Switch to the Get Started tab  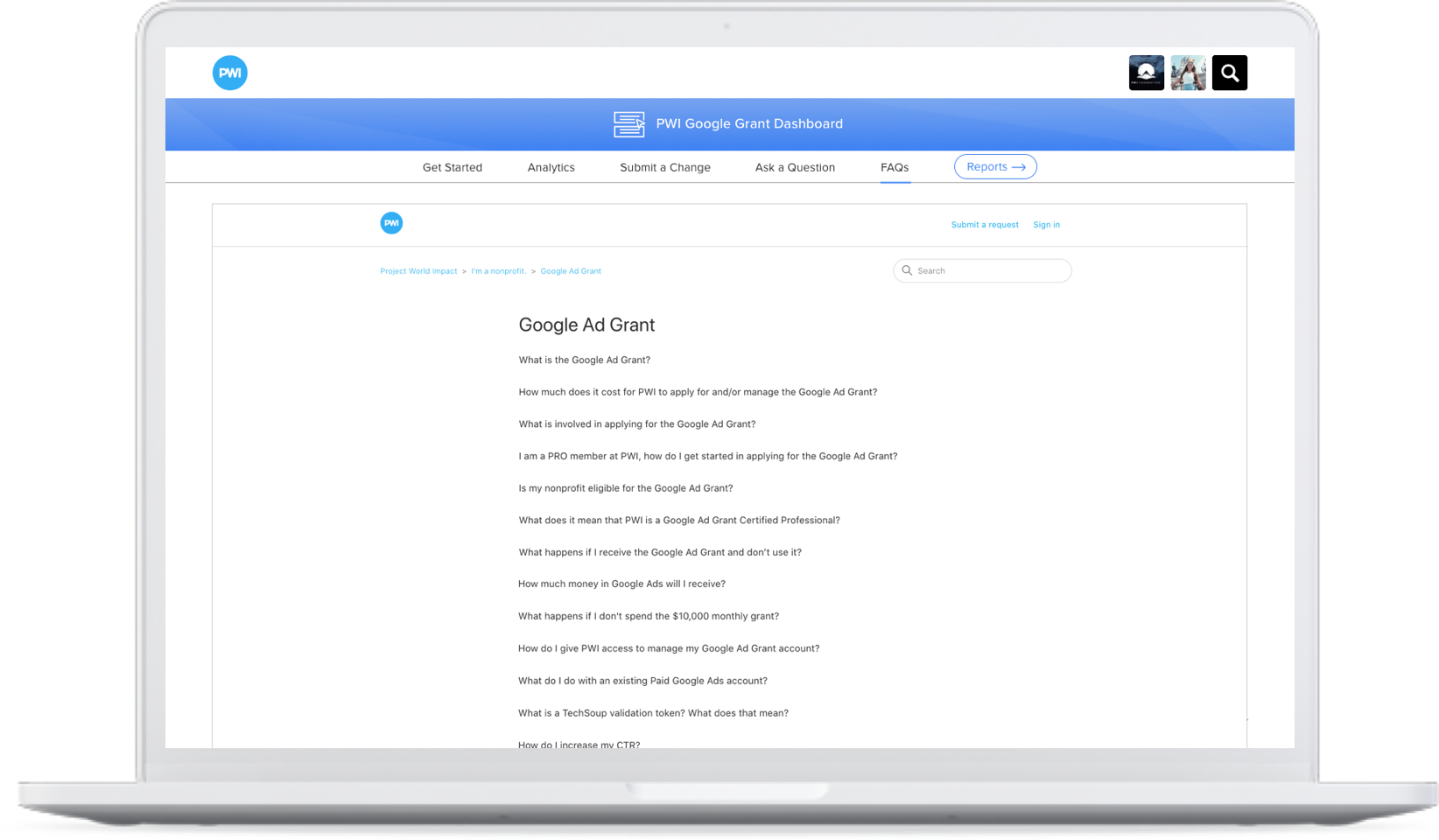453,167
